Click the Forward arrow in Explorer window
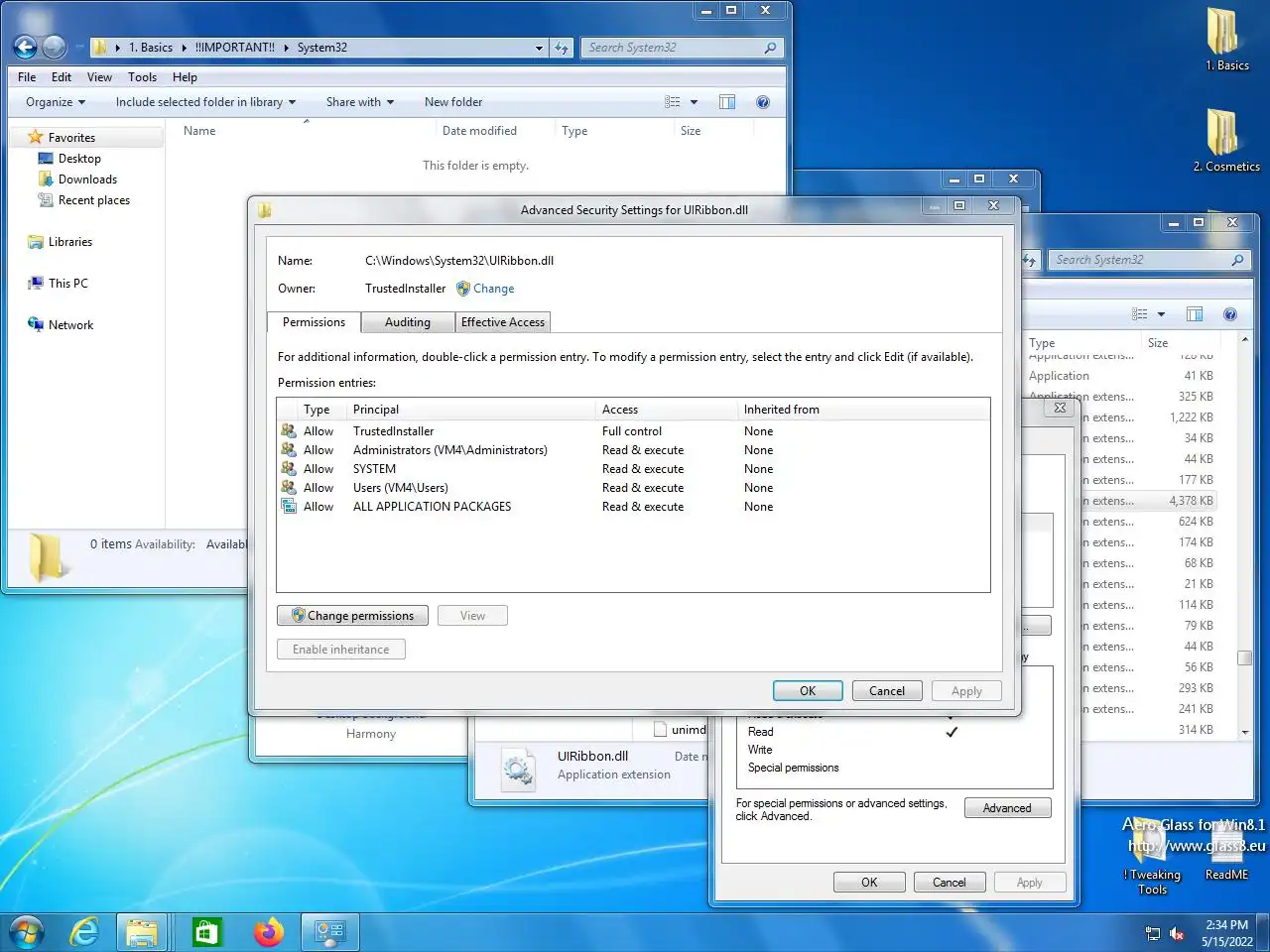This screenshot has width=1270, height=952. pos(55,47)
